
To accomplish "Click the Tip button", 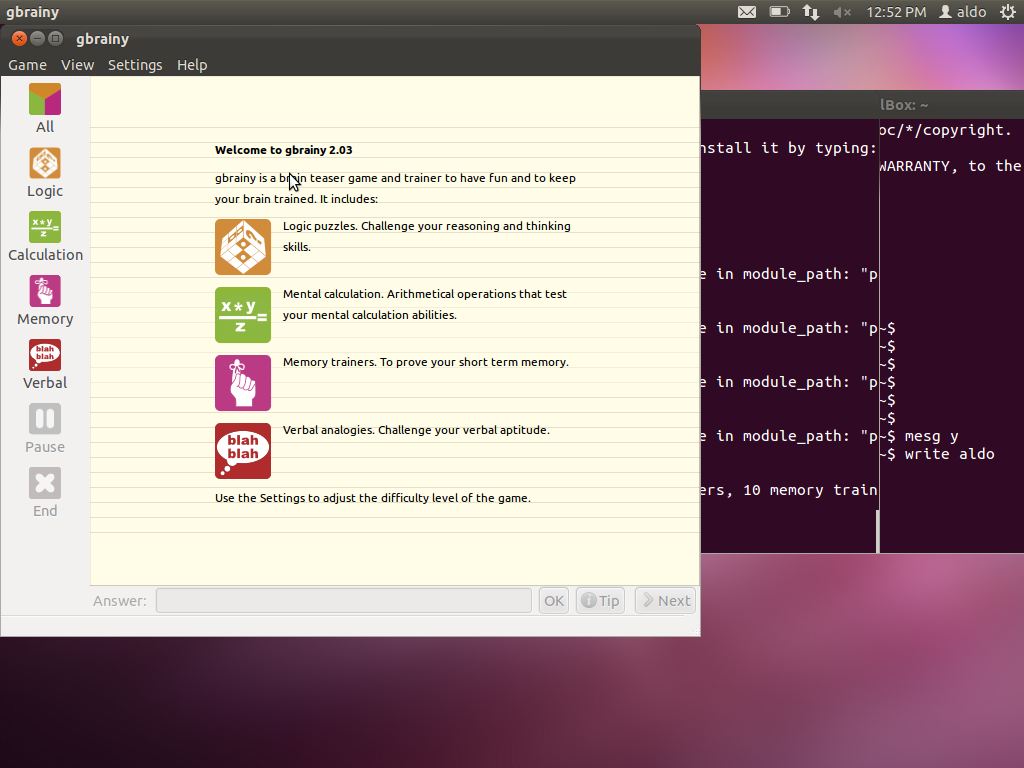I will point(600,600).
